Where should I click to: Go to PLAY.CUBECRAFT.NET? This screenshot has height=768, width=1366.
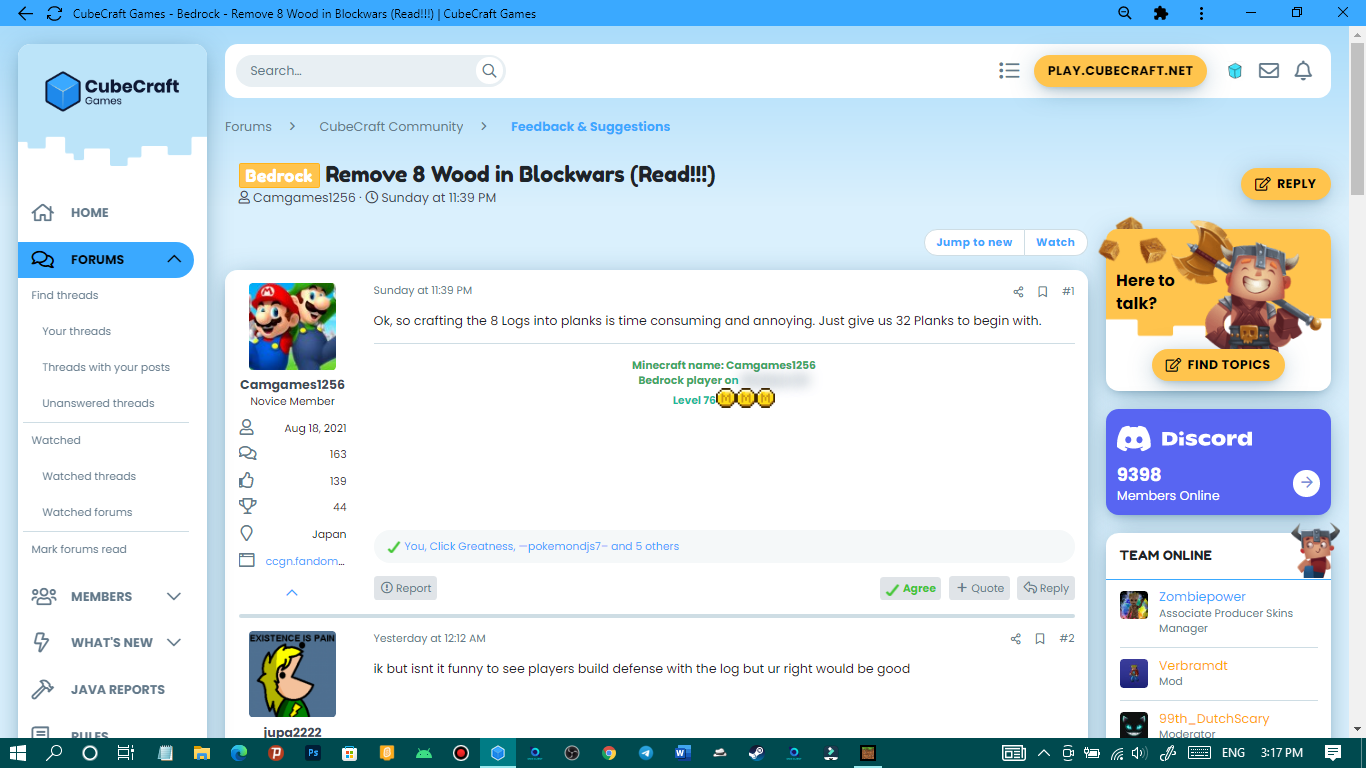[1120, 71]
